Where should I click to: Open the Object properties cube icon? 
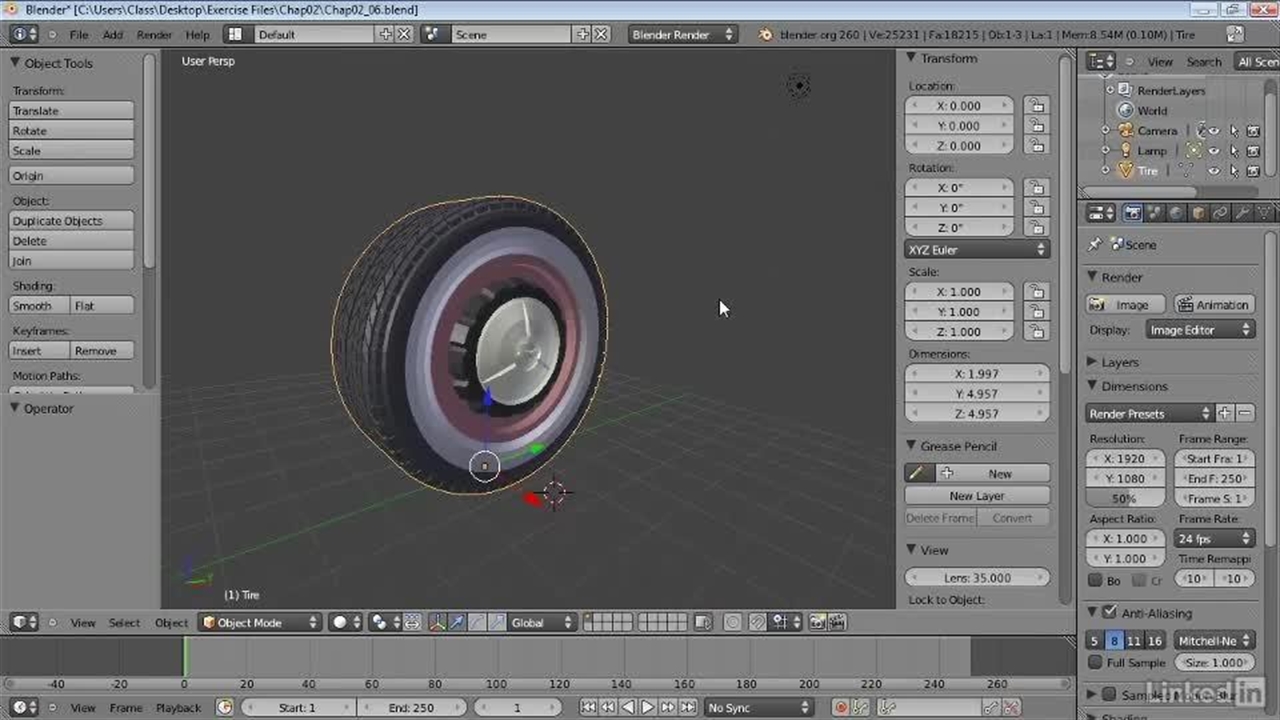tap(1198, 213)
